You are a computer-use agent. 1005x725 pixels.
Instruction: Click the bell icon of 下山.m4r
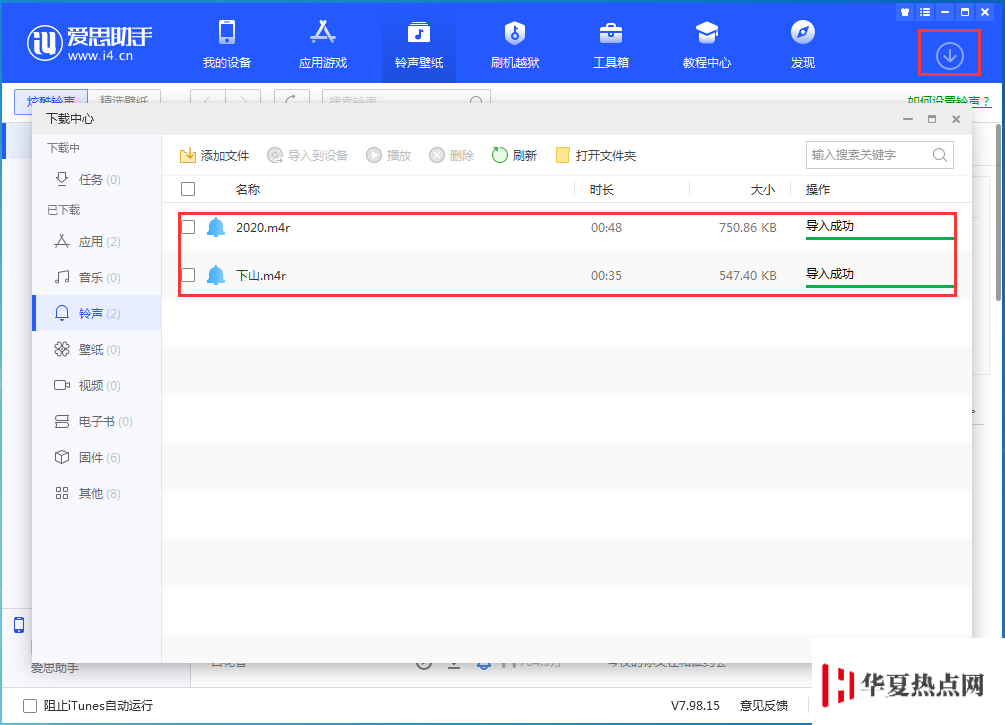216,275
